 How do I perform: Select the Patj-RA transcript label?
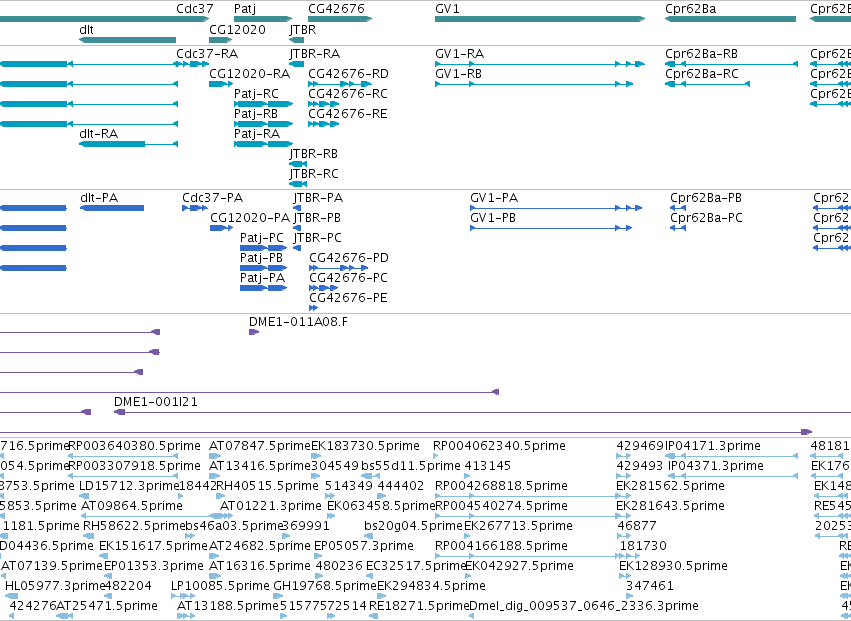tap(257, 134)
